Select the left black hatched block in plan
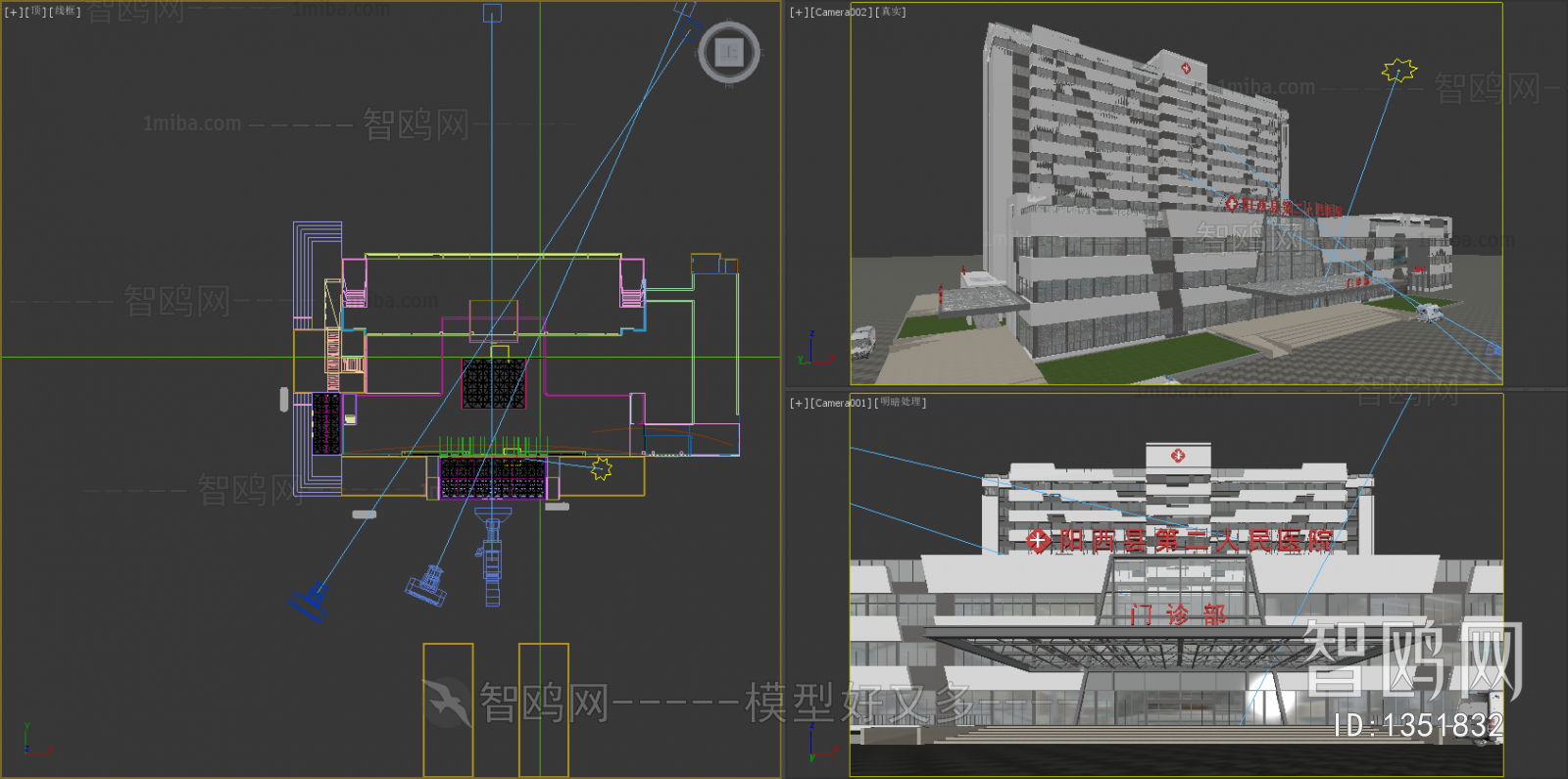This screenshot has width=1568, height=779. pyautogui.click(x=326, y=423)
